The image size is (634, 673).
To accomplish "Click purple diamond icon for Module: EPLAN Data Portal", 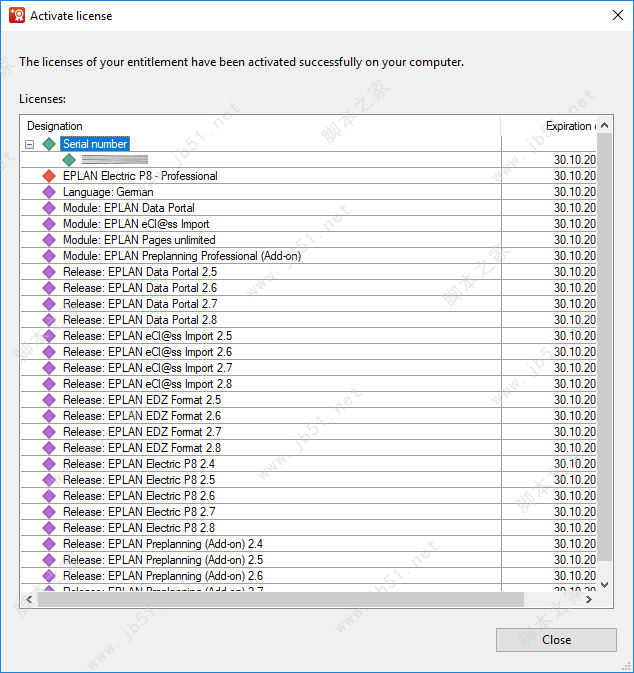I will (x=49, y=208).
